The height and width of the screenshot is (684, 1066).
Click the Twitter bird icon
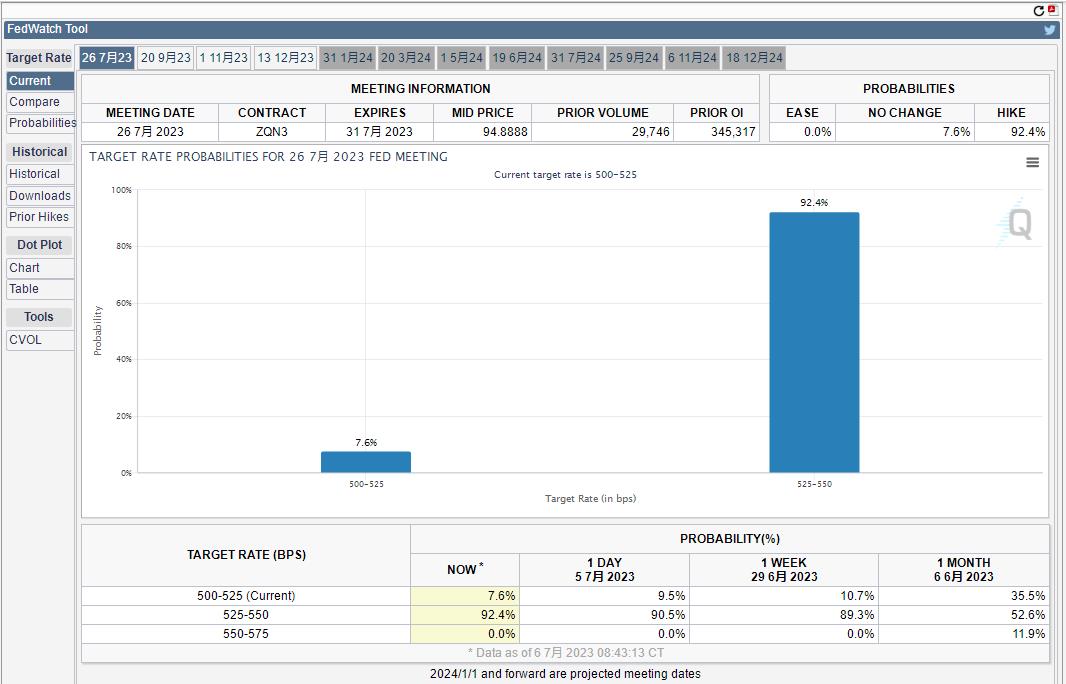tap(1050, 30)
